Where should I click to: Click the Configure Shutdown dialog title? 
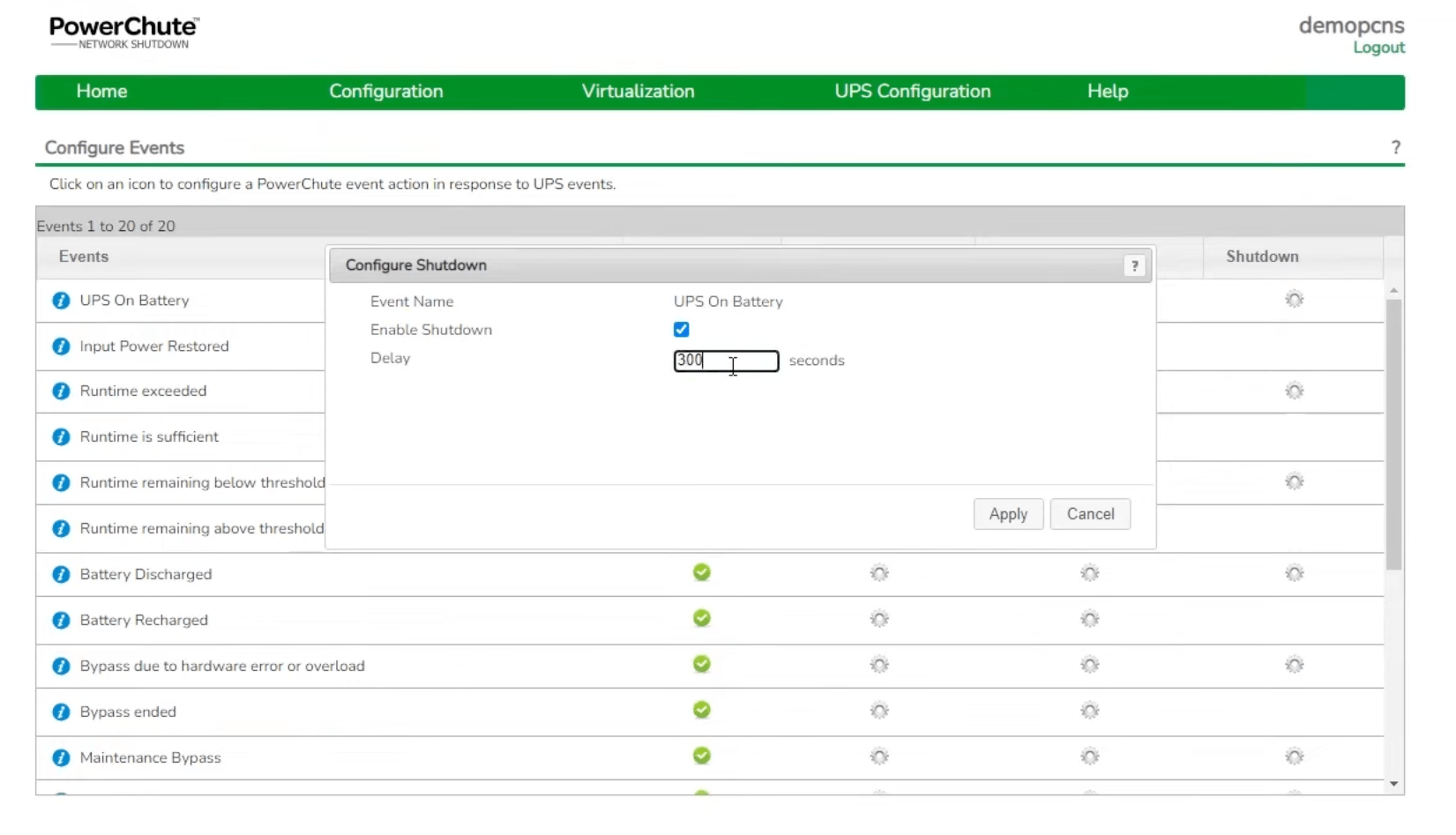[415, 265]
